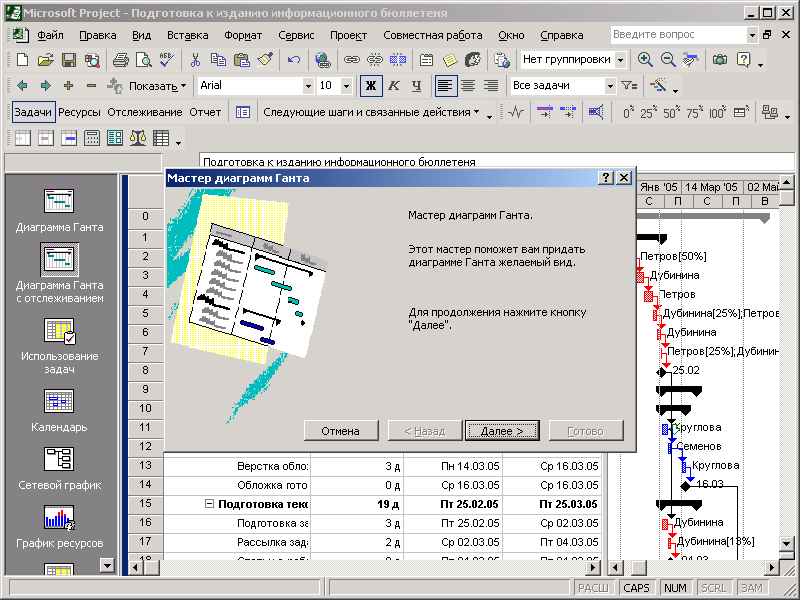Cut selection with scissors icon
Image resolution: width=800 pixels, height=600 pixels.
195,60
